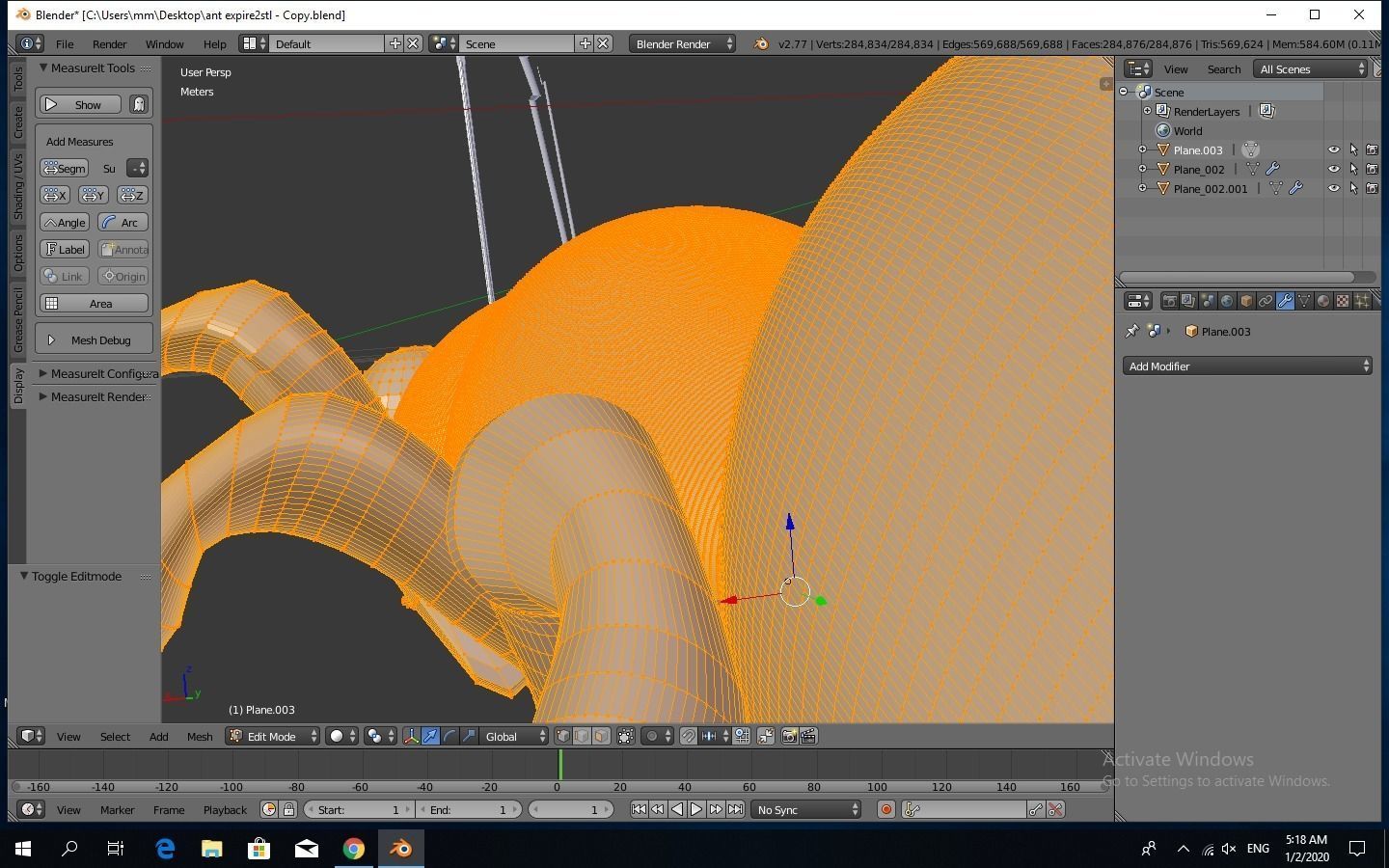Add a Segment measure
The image size is (1389, 868).
[x=65, y=168]
